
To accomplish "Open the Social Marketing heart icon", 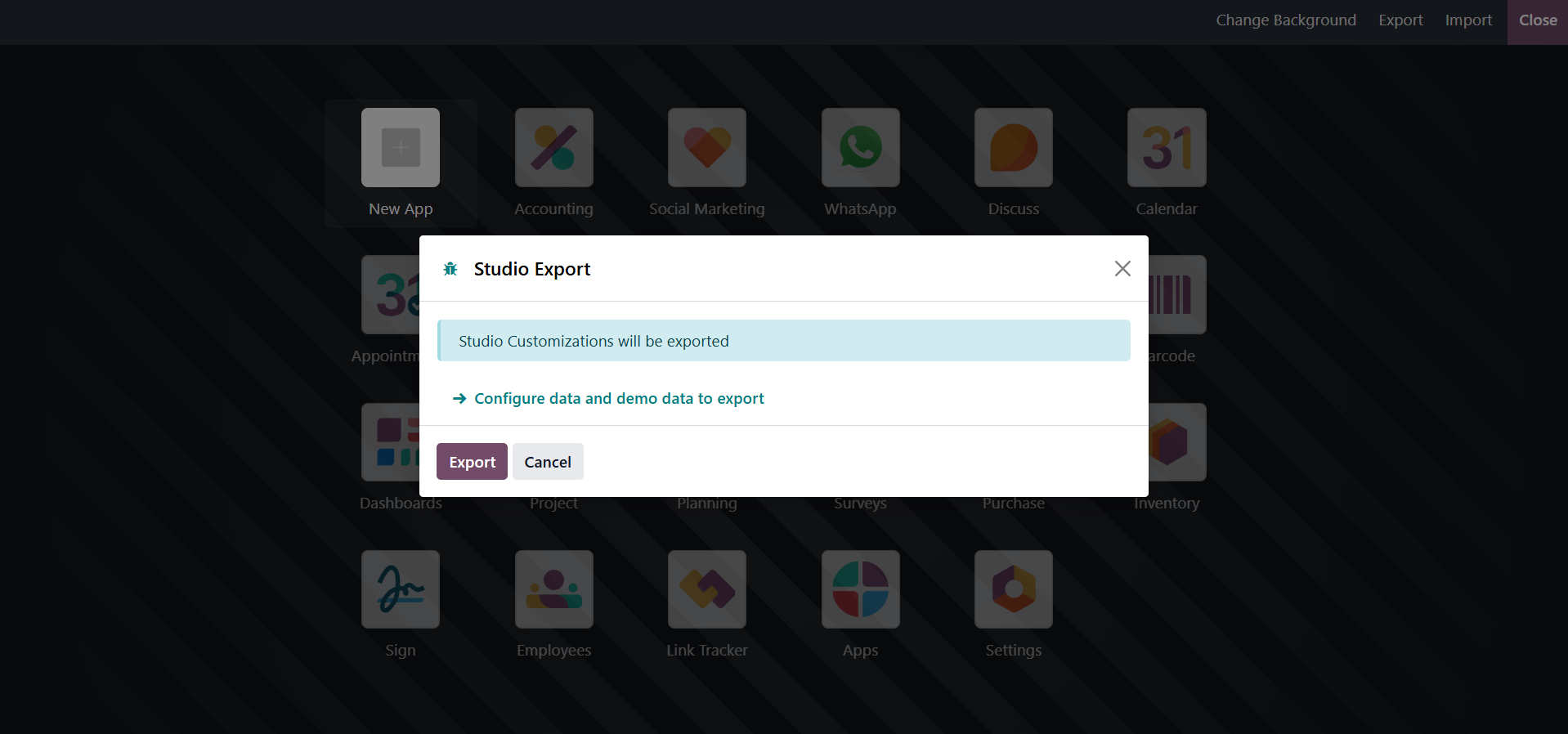I will click(706, 148).
